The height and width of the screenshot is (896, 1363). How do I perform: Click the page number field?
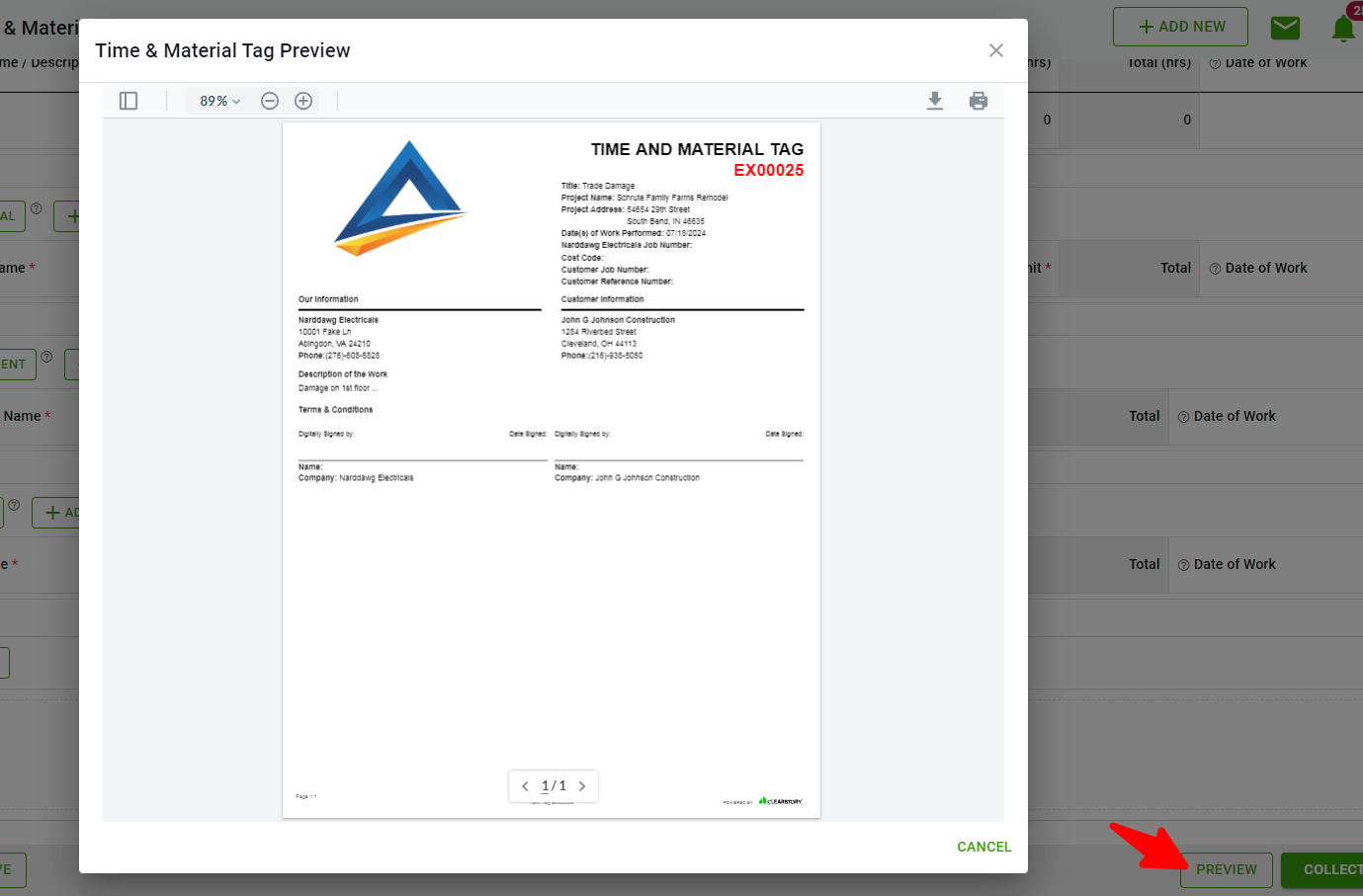pos(545,786)
